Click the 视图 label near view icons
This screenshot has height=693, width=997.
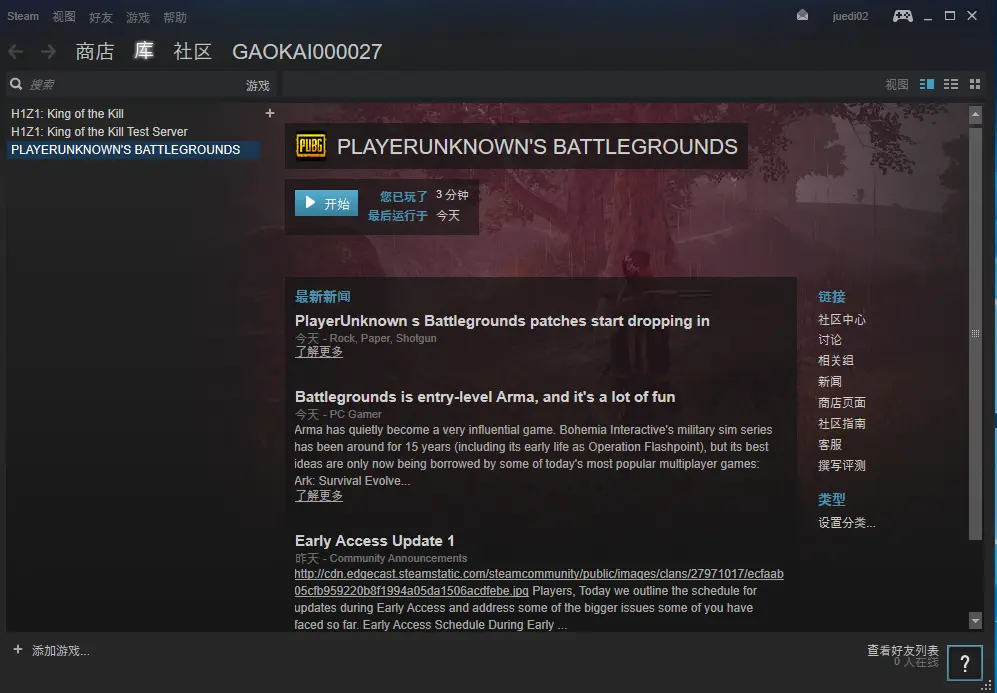[x=897, y=85]
